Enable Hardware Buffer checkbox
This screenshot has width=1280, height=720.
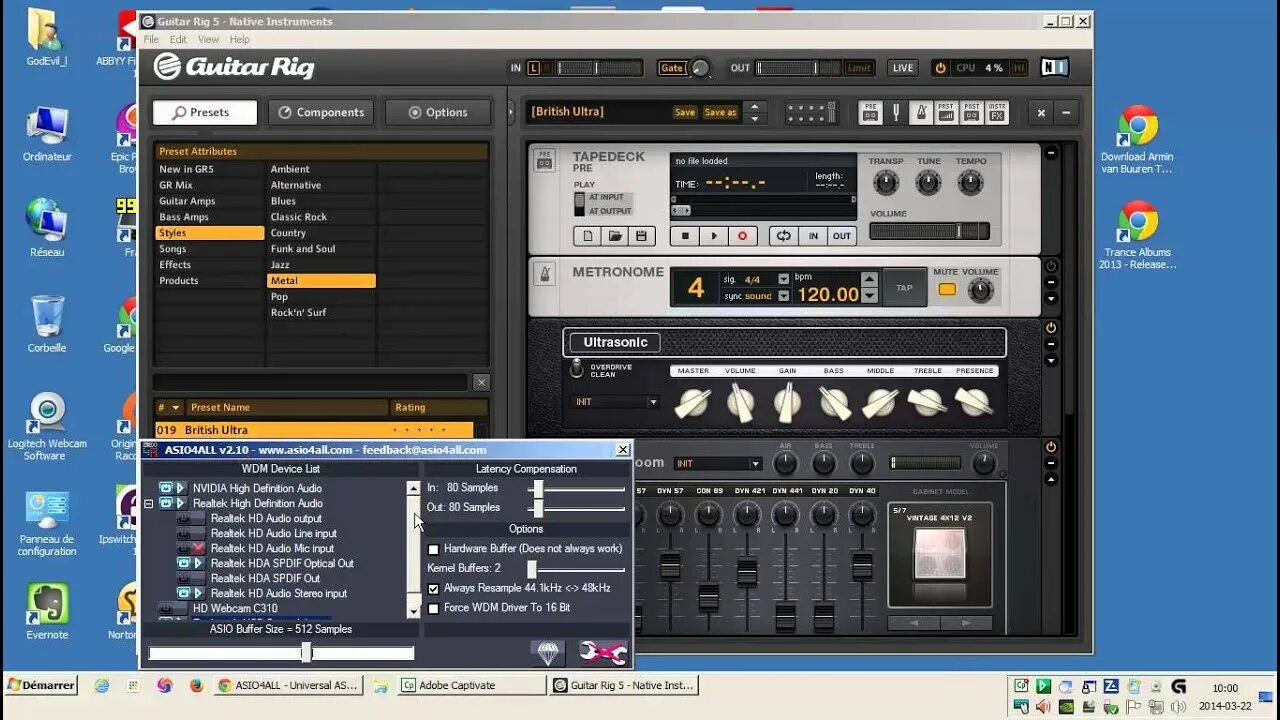[x=434, y=549]
